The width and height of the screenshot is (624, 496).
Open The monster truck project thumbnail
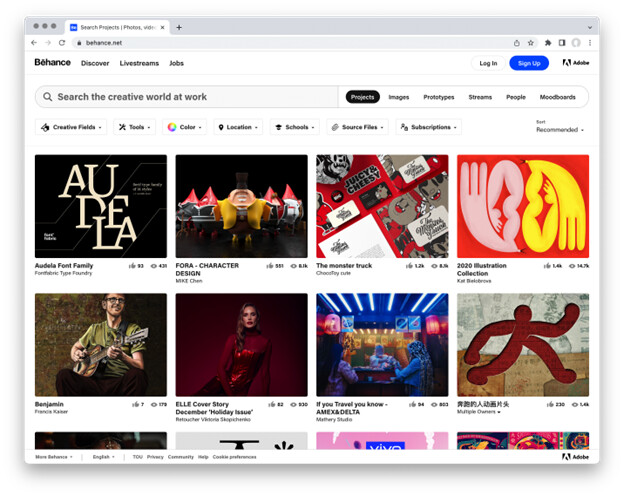click(x=382, y=206)
